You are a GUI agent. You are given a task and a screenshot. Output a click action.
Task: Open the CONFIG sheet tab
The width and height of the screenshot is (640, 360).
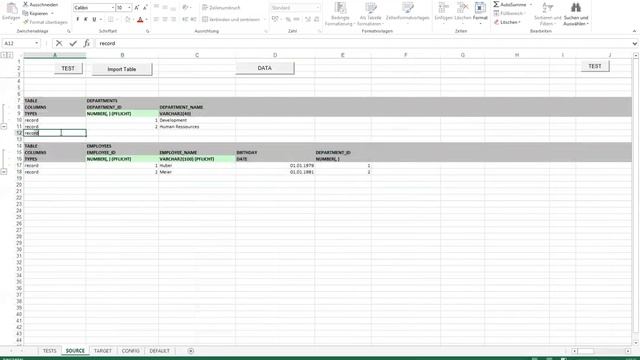131,351
